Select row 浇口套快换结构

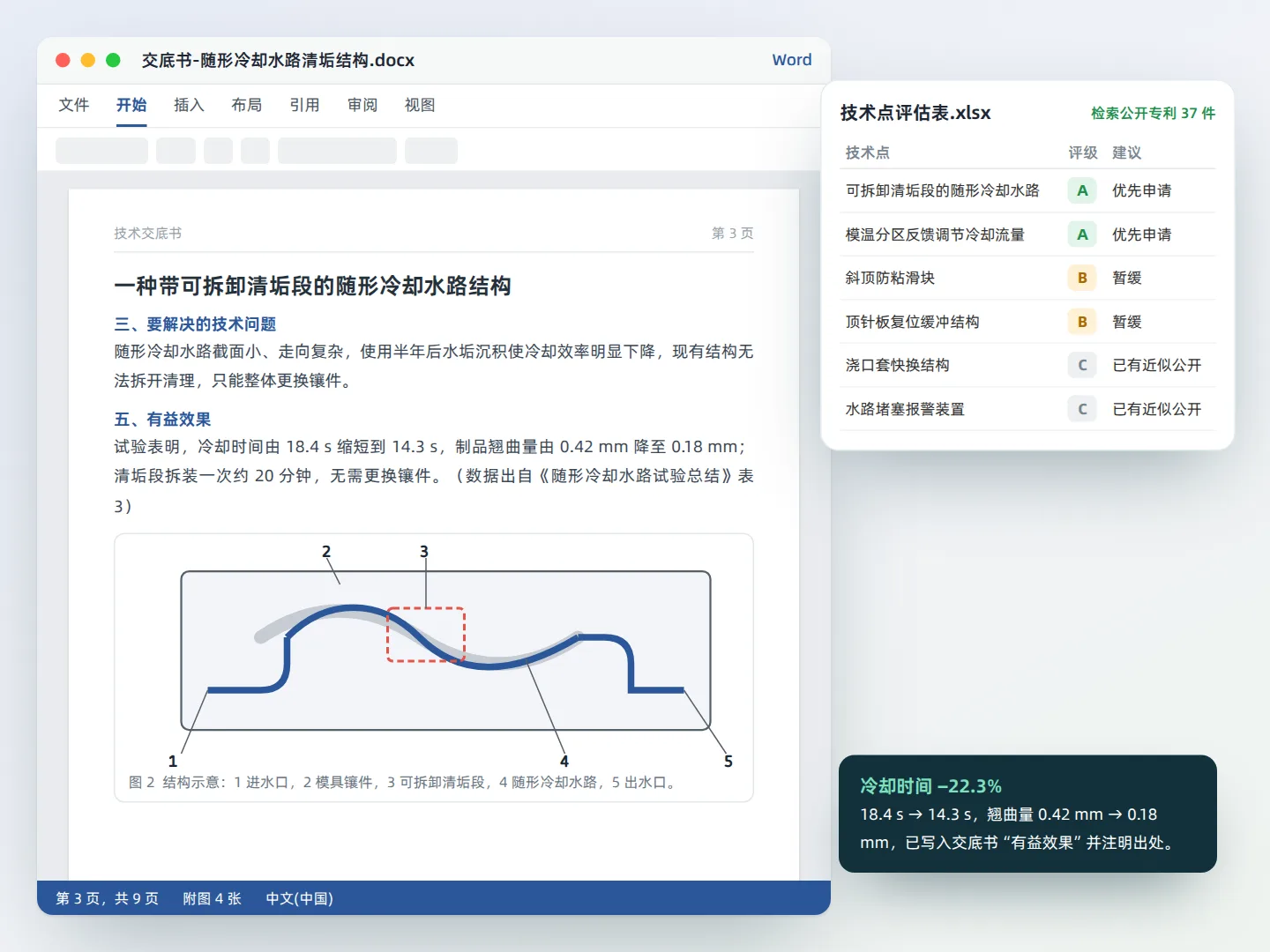point(1027,365)
